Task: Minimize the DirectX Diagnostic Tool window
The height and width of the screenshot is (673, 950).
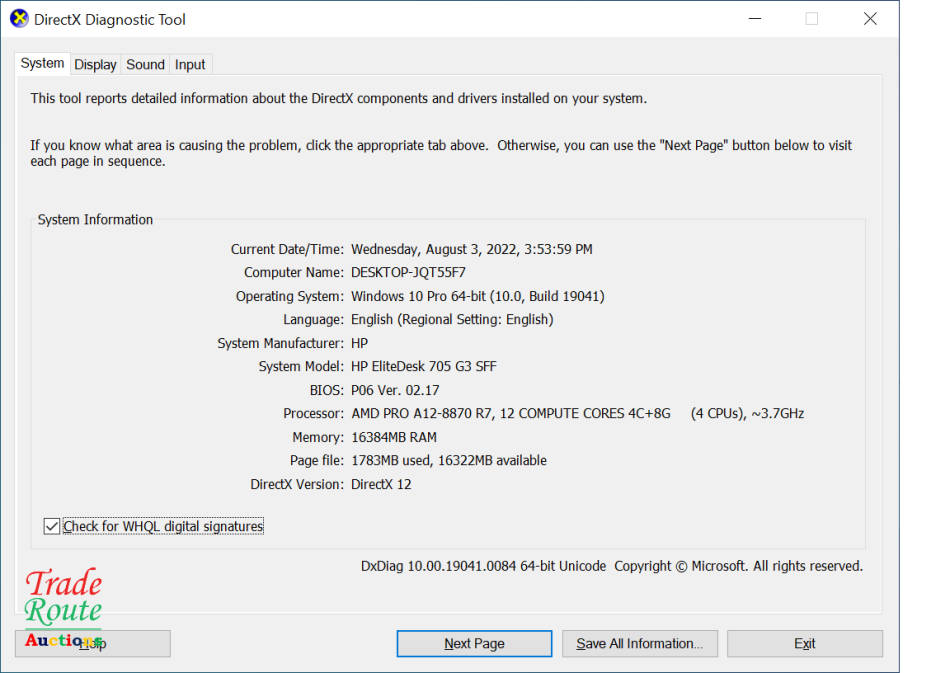Action: [753, 19]
